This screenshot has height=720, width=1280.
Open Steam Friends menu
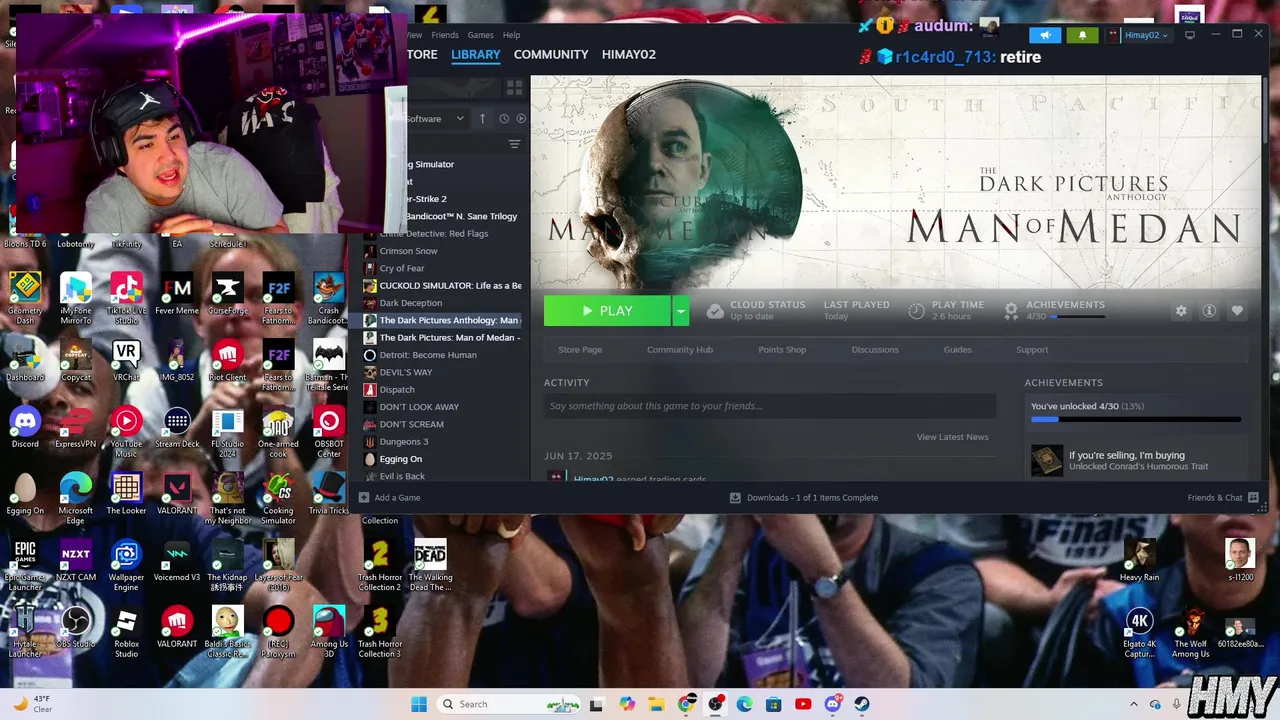point(445,35)
